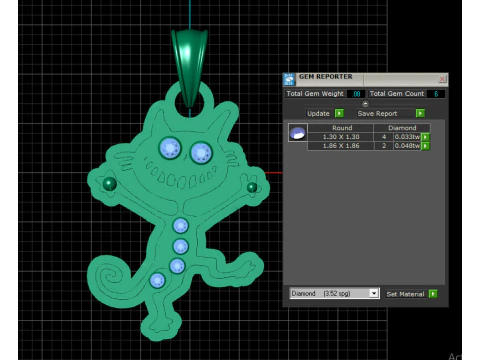Screen dimensions: 480x360
Task: Click the Round column header
Action: point(341,128)
